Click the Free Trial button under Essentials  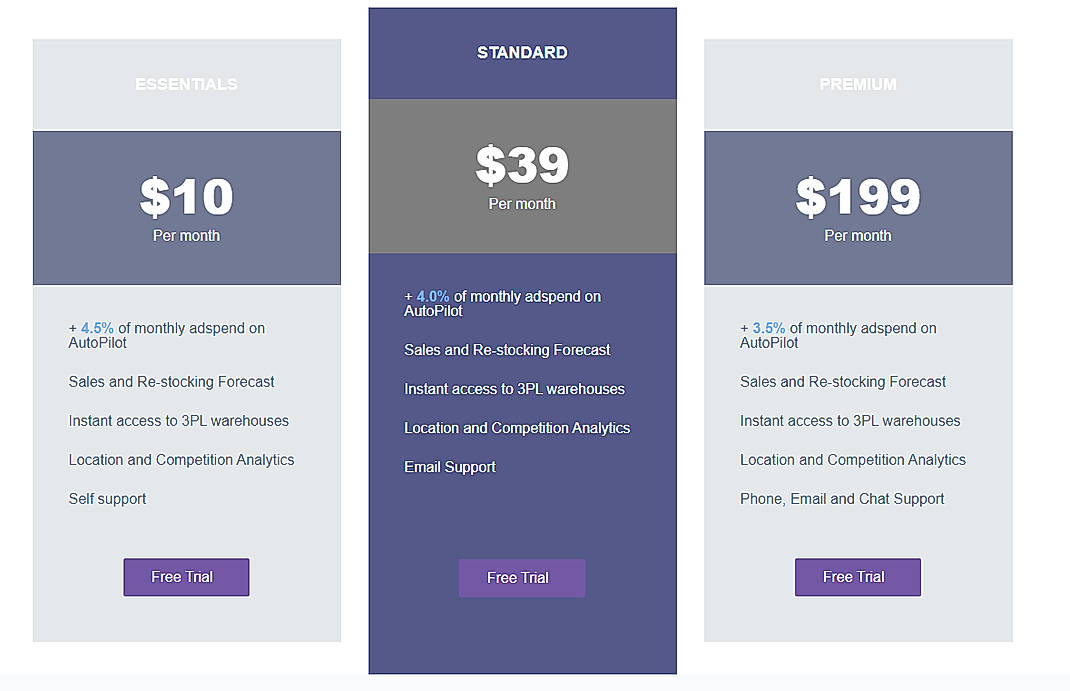[x=186, y=577]
